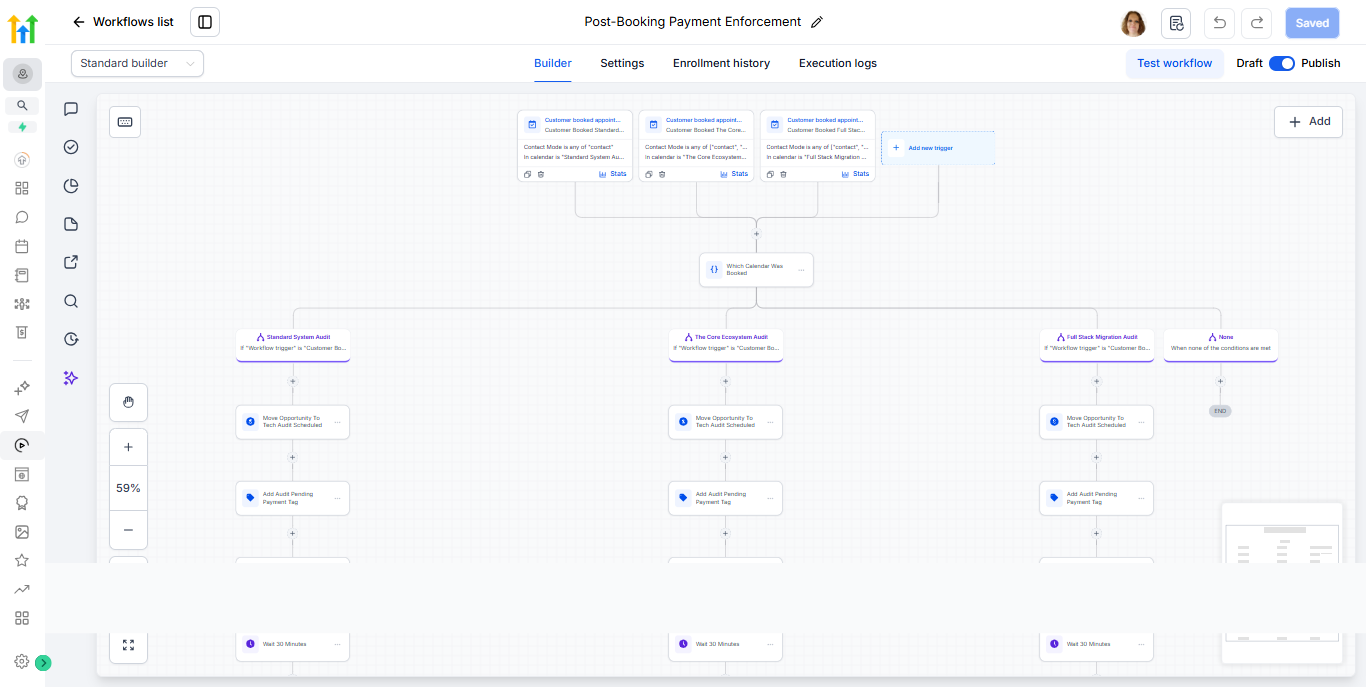
Task: Undo the last action
Action: pos(1219,23)
